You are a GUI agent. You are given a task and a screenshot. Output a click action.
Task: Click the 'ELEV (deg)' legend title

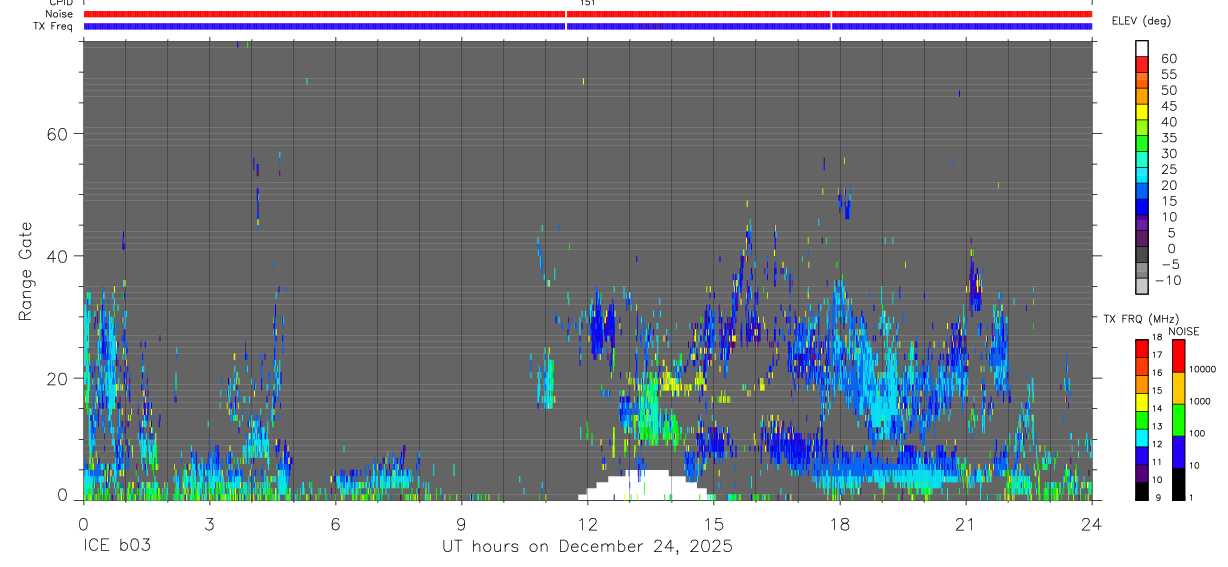(x=1141, y=20)
